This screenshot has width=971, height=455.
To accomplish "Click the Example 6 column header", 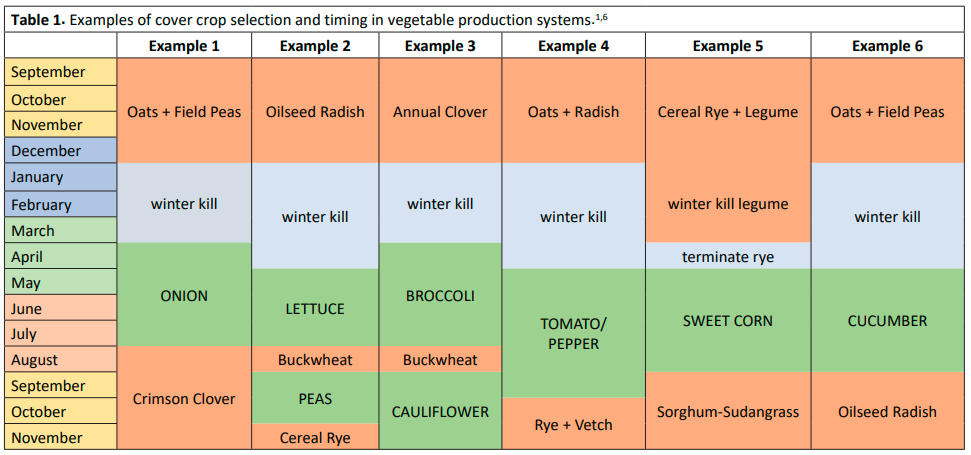I will click(887, 46).
